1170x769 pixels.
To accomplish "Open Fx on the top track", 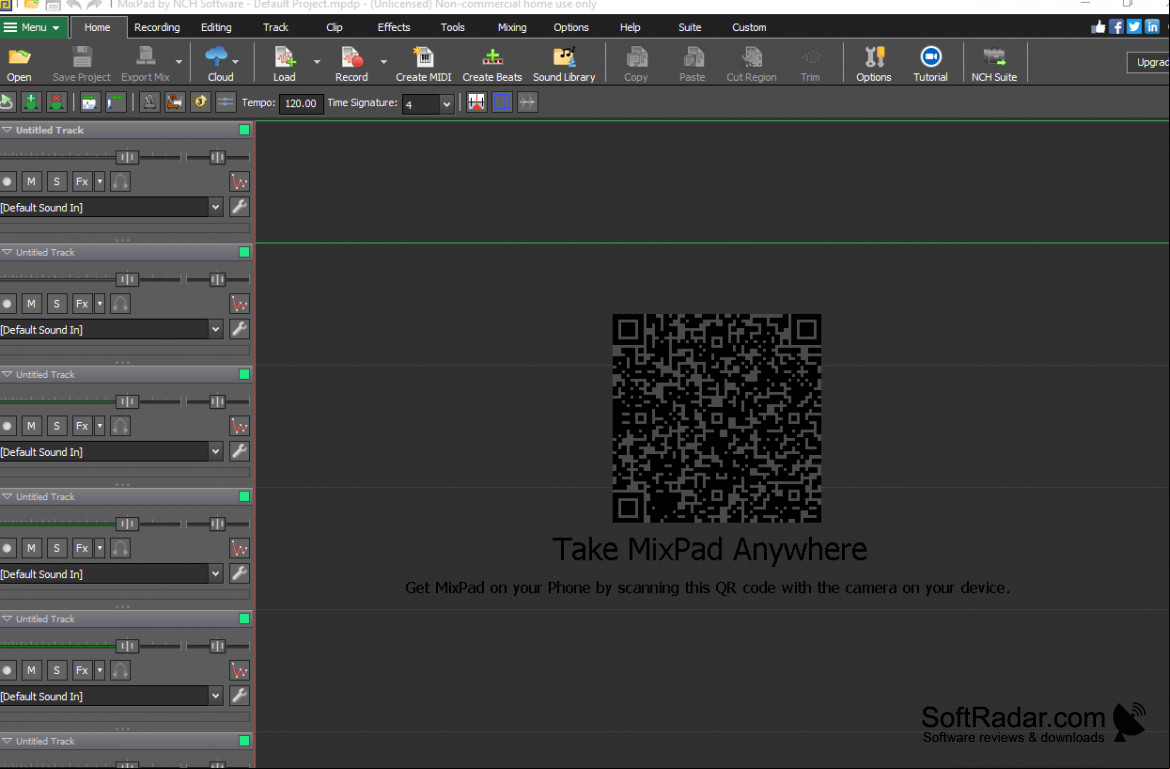I will click(x=82, y=181).
